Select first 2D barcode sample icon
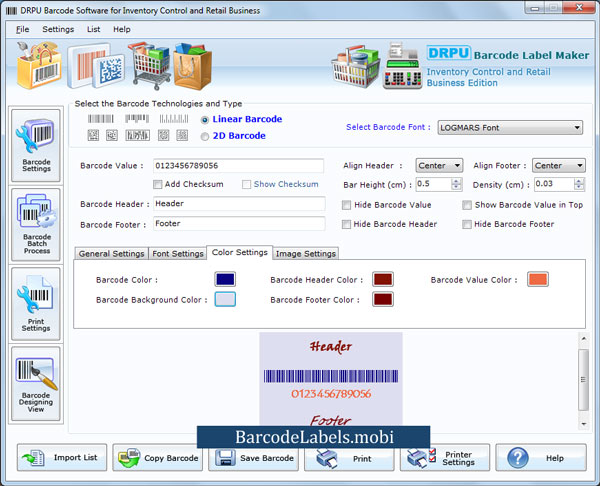This screenshot has height=486, width=600. tap(93, 135)
